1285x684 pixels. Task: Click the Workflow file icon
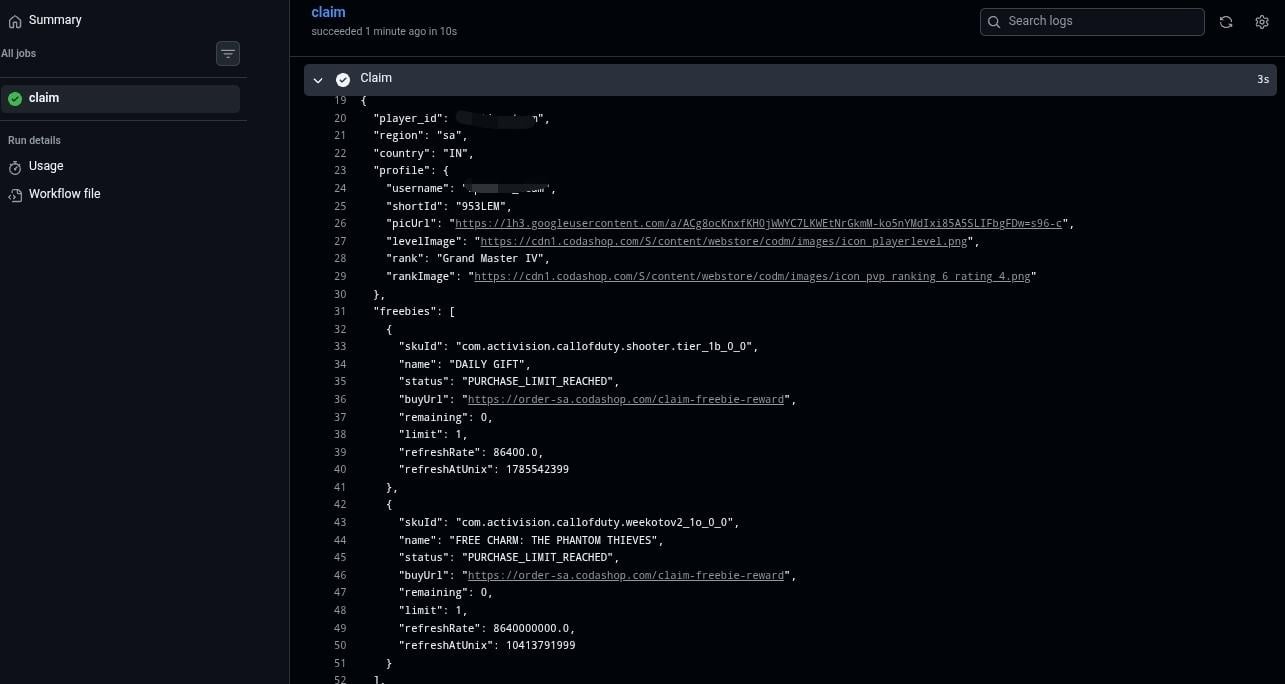click(15, 195)
